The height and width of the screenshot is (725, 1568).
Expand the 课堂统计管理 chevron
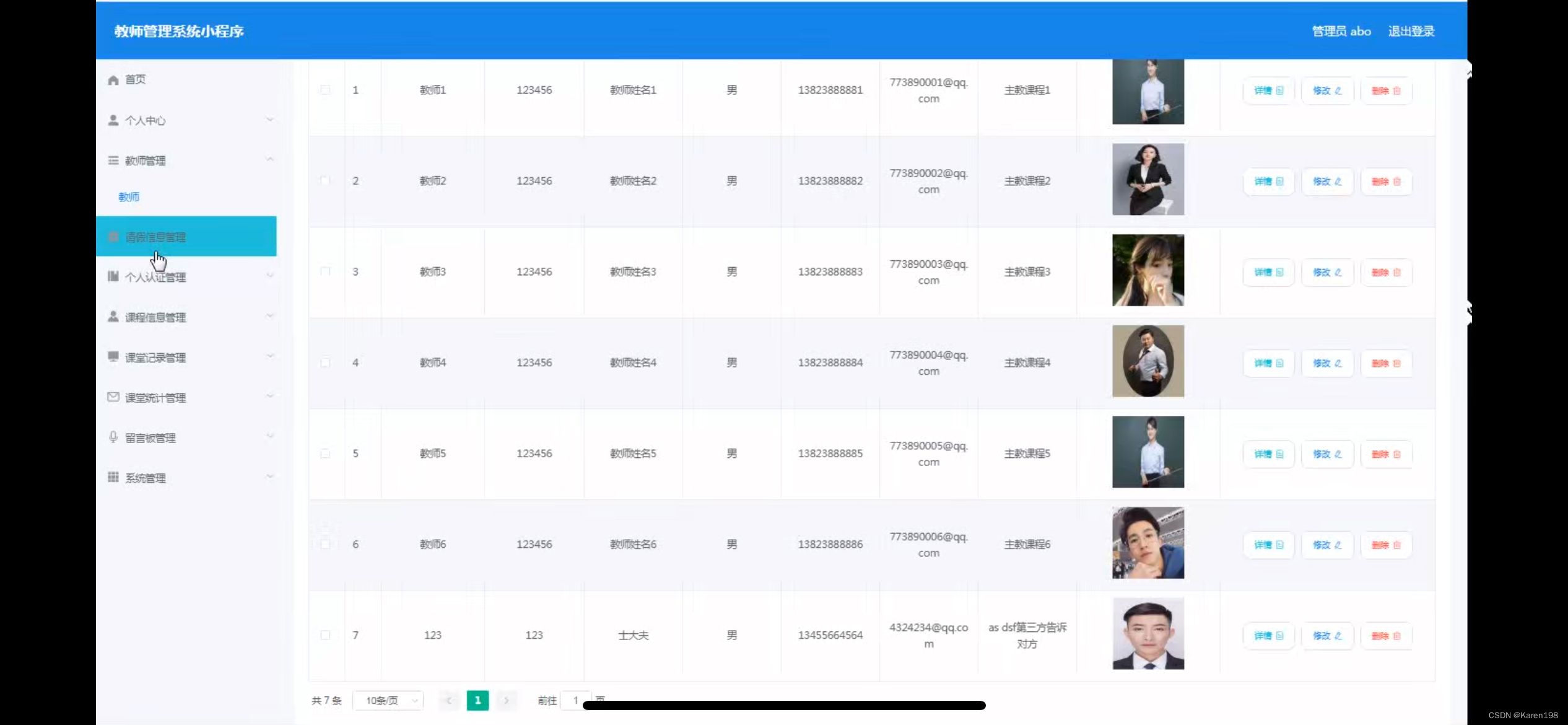click(x=269, y=396)
